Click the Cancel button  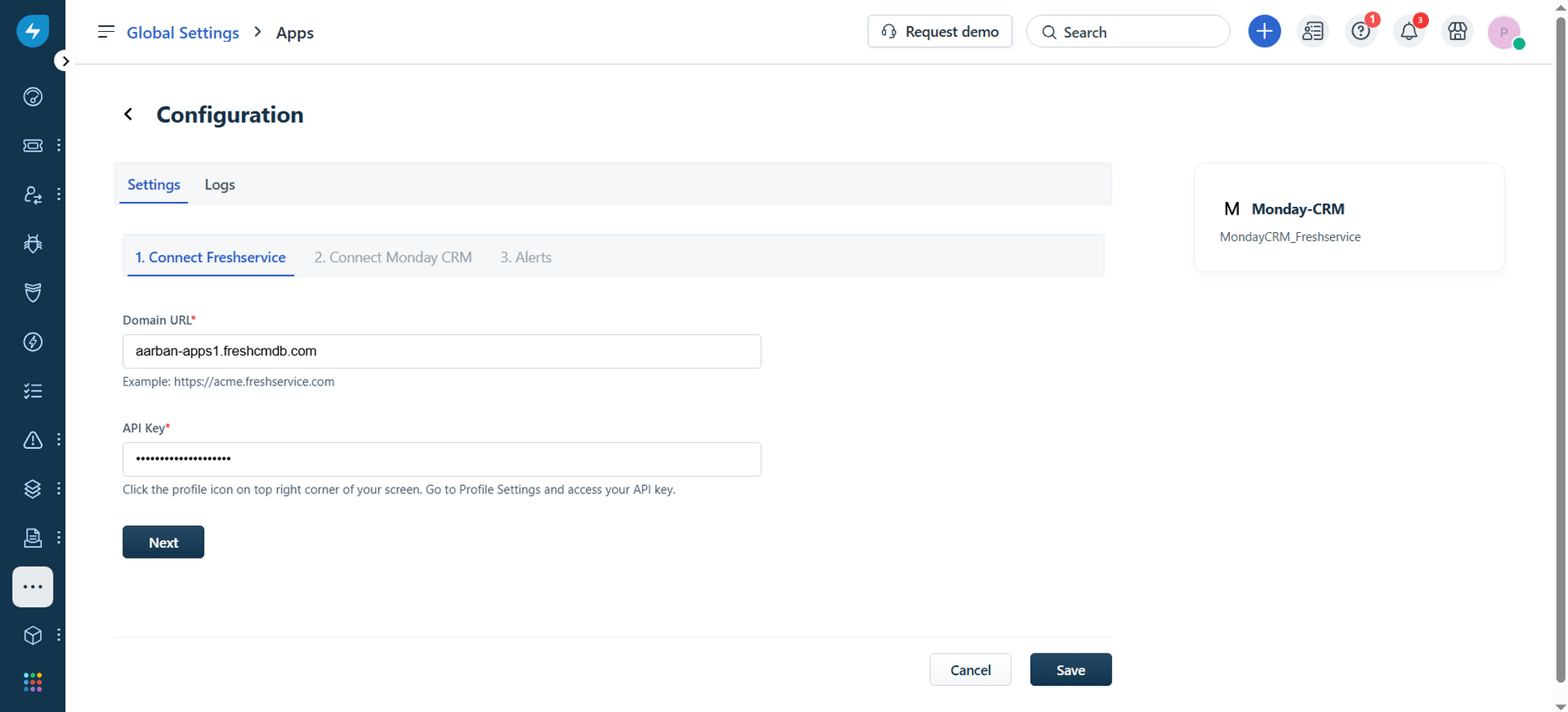970,669
